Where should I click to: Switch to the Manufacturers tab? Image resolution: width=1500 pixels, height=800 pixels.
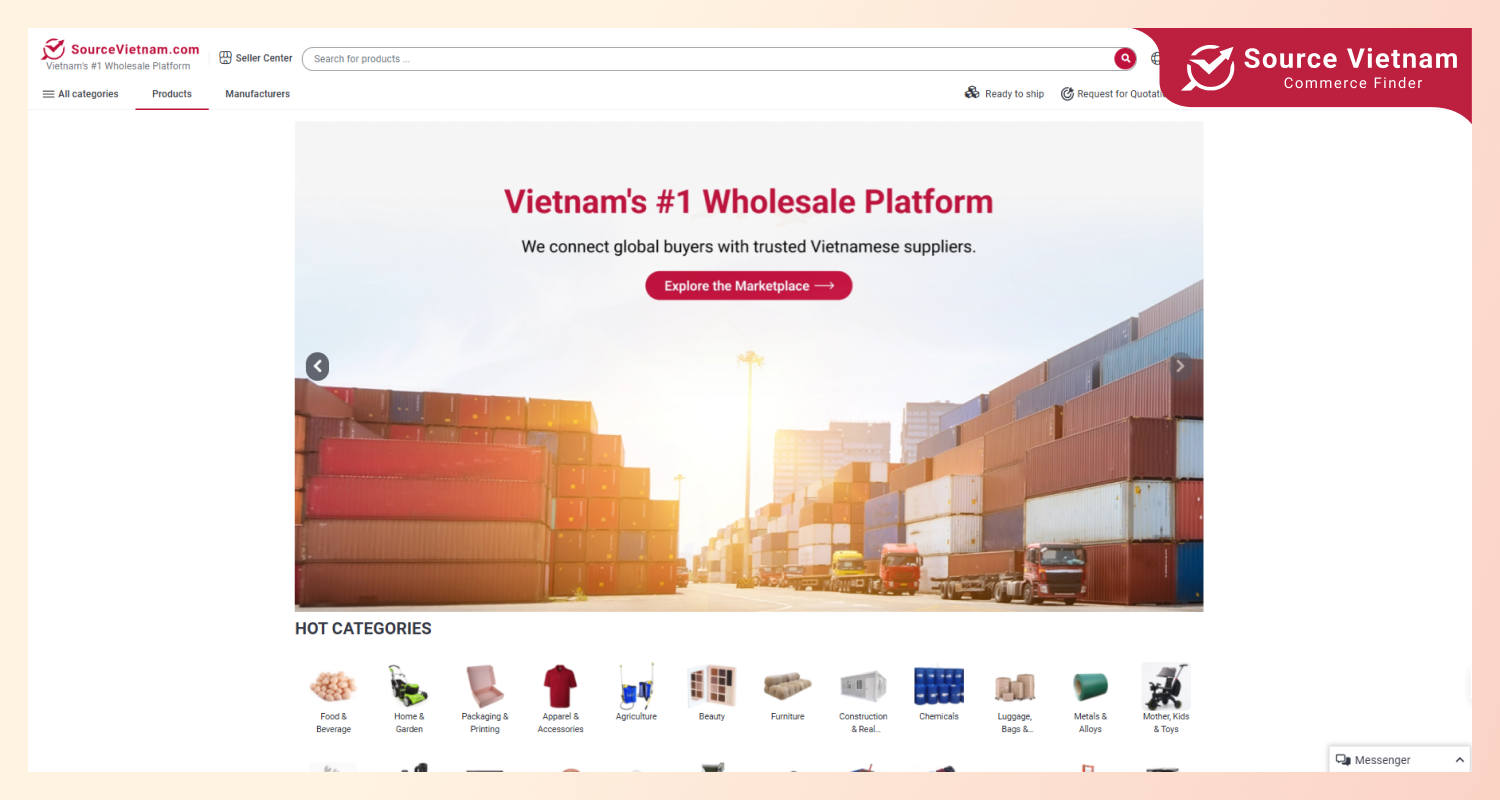257,94
